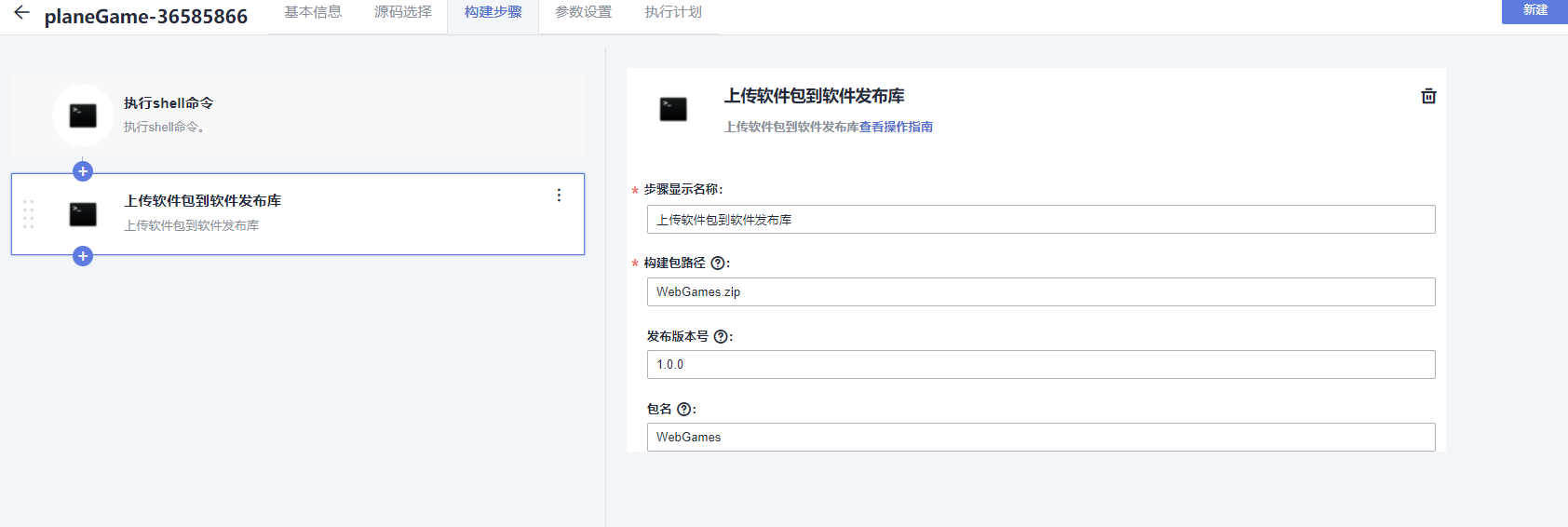Click the back arrow beside planeGame-36585866
1568x527 pixels.
[x=21, y=13]
